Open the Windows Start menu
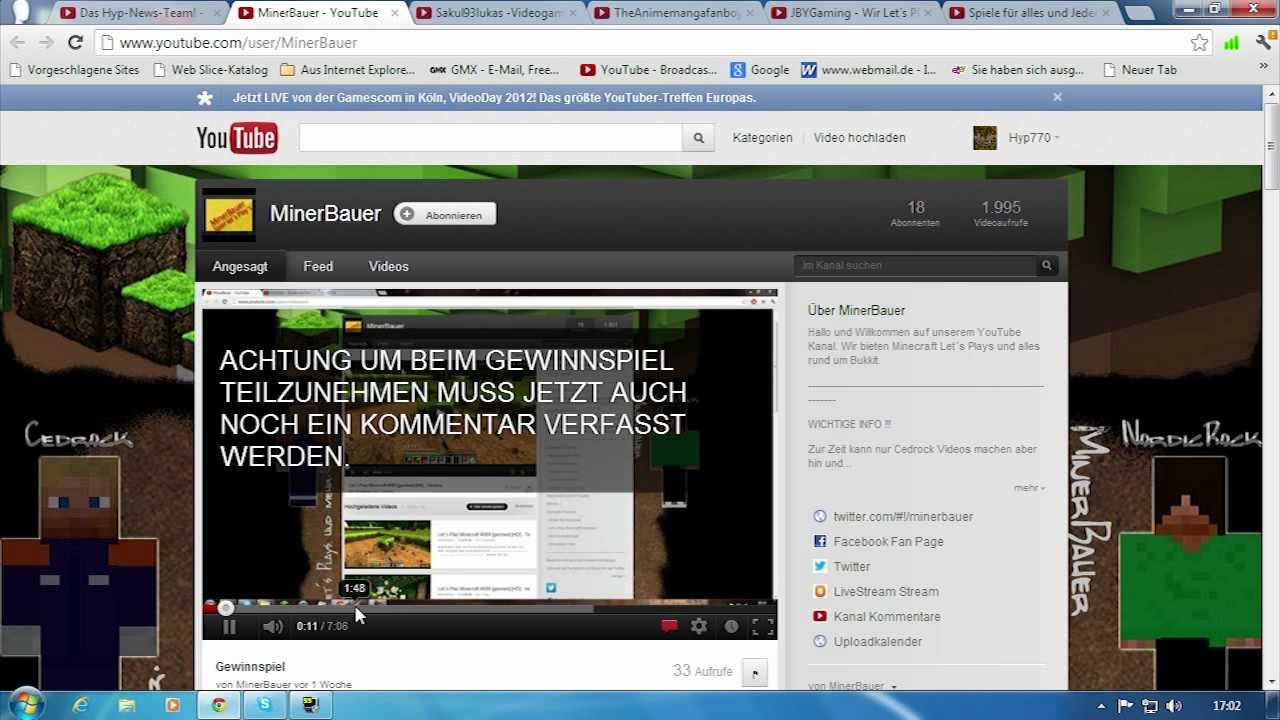 tap(26, 704)
